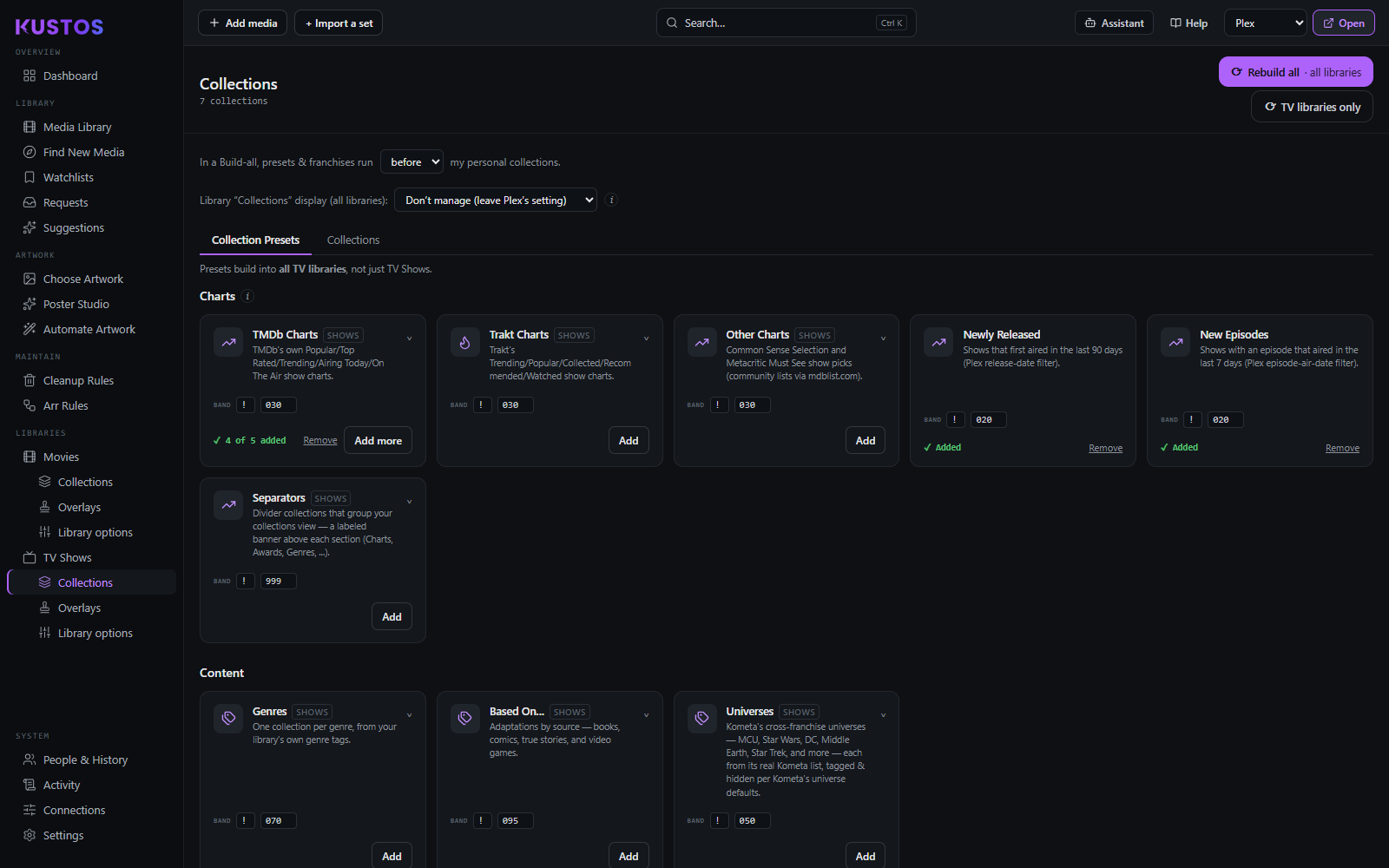Click the TV libraries only button
The height and width of the screenshot is (868, 1389).
tap(1312, 107)
